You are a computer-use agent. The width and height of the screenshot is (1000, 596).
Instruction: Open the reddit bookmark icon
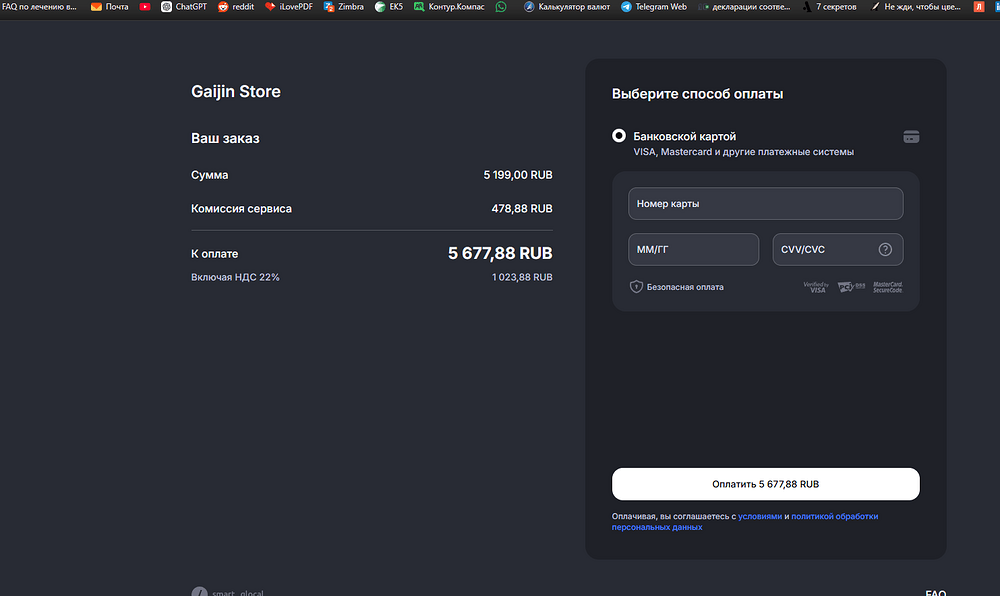pyautogui.click(x=223, y=7)
